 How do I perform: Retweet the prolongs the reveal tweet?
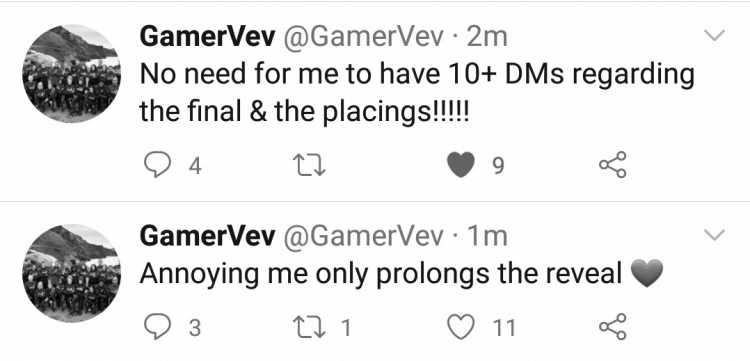point(309,328)
